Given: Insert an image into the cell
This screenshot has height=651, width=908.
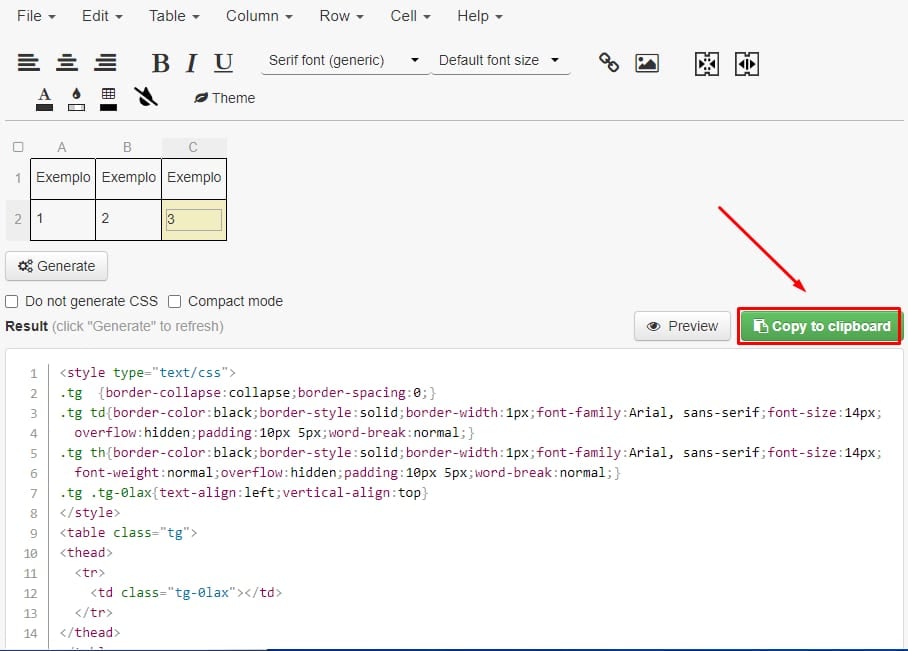Looking at the screenshot, I should click(647, 62).
